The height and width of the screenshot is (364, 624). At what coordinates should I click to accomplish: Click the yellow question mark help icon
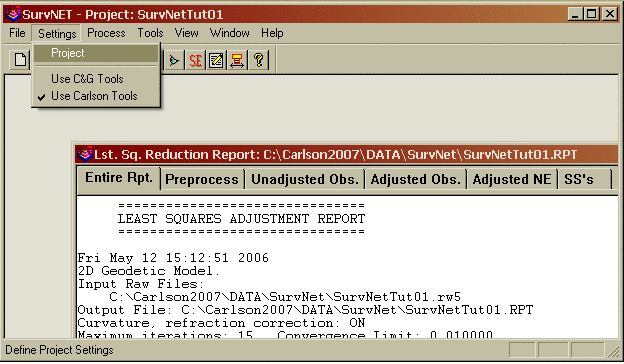258,60
